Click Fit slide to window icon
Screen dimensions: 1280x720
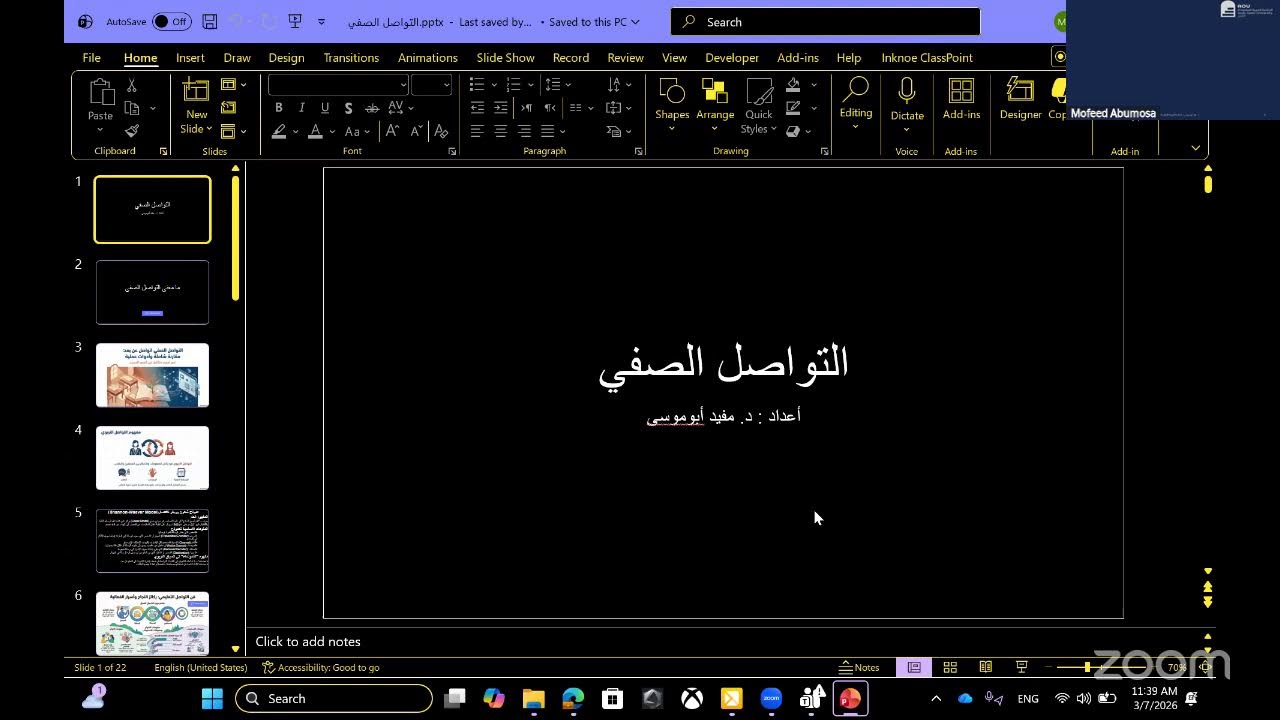point(1206,667)
